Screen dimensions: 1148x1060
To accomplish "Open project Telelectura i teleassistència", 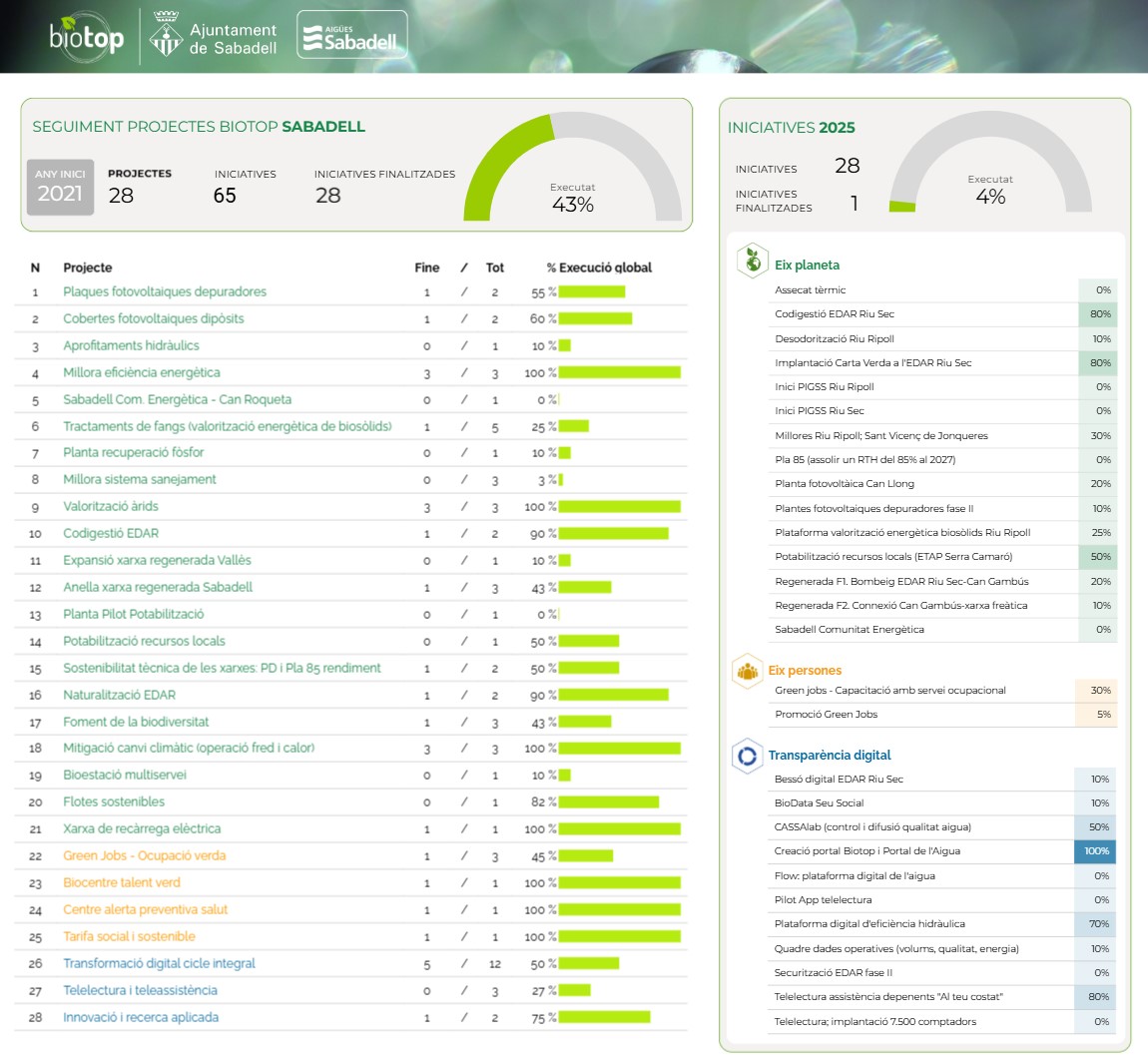I will (x=141, y=990).
